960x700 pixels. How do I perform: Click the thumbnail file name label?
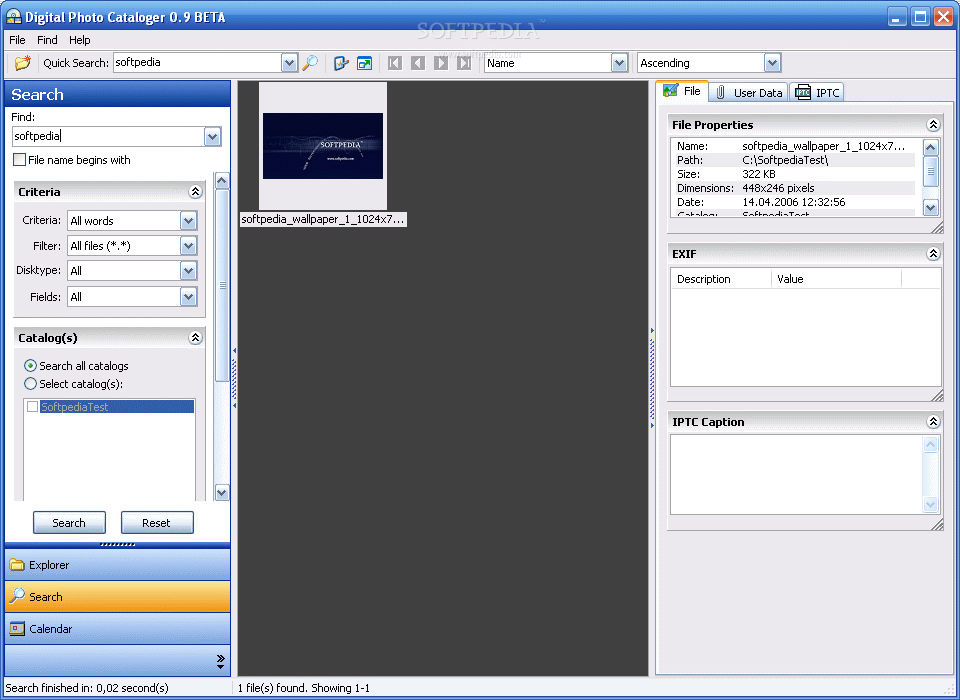pos(323,219)
